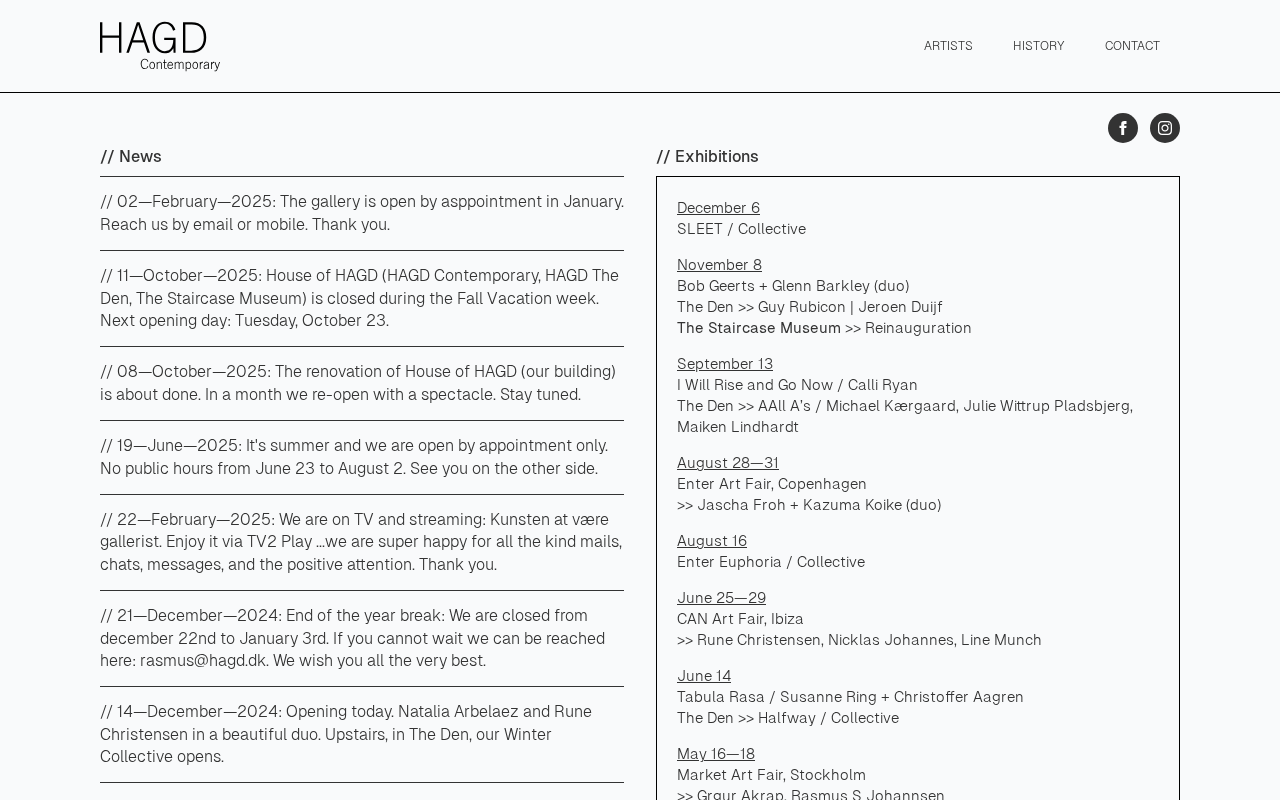
Task: Open the December 6 exhibition link
Action: click(718, 208)
